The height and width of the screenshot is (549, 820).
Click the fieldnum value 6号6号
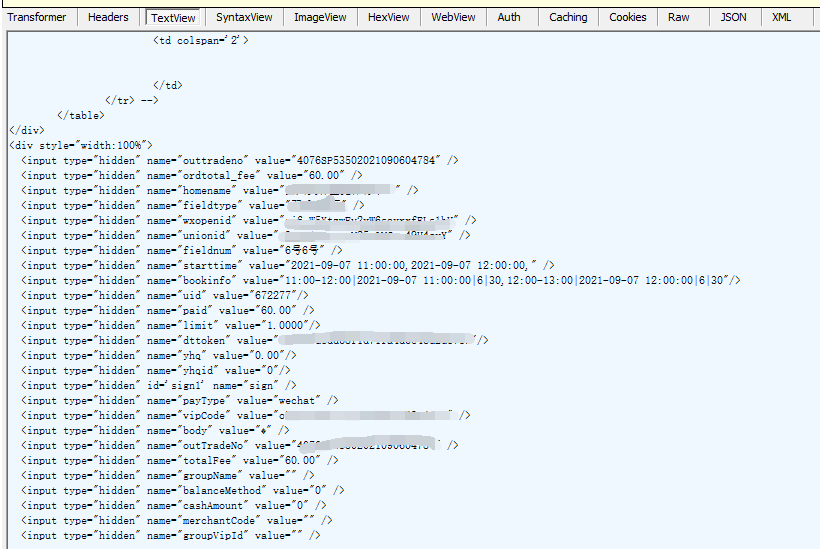pyautogui.click(x=301, y=251)
